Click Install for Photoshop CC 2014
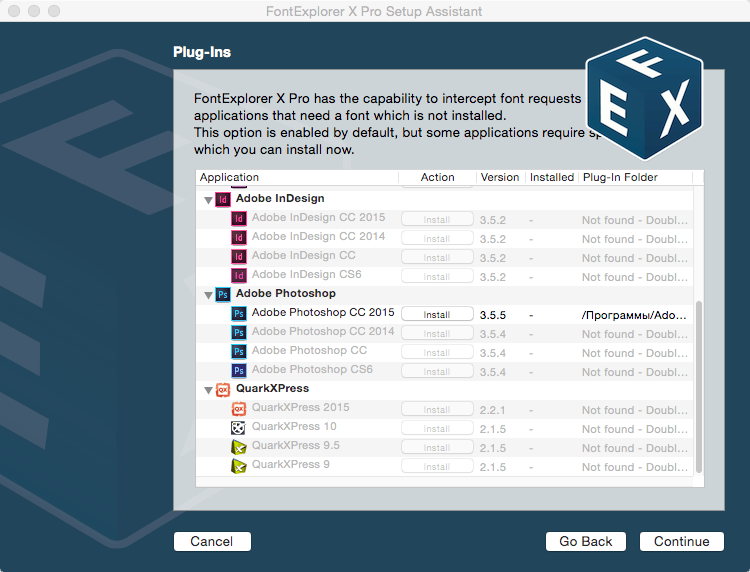This screenshot has height=572, width=750. 437,333
